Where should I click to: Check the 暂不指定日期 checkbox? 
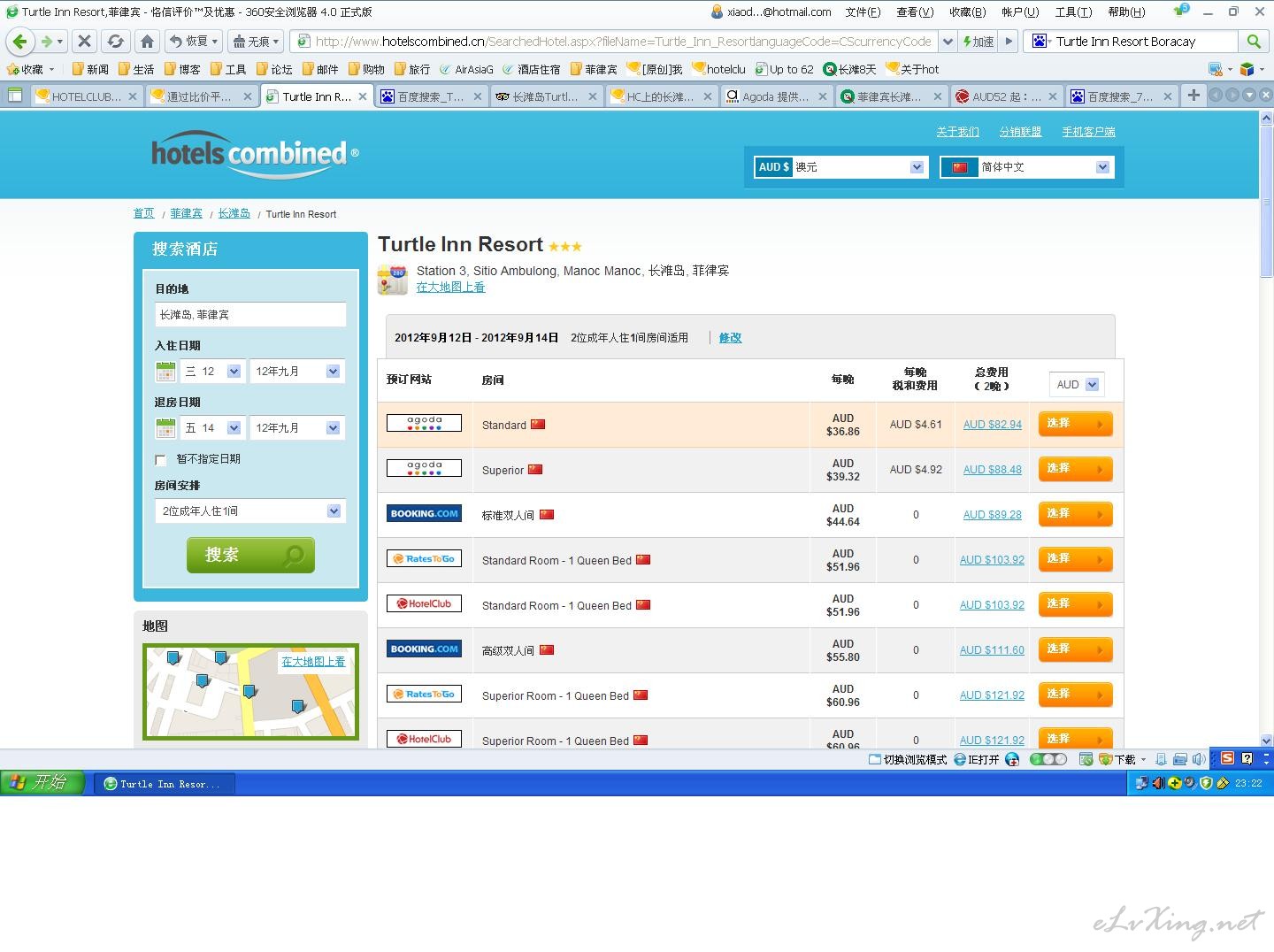(x=160, y=460)
